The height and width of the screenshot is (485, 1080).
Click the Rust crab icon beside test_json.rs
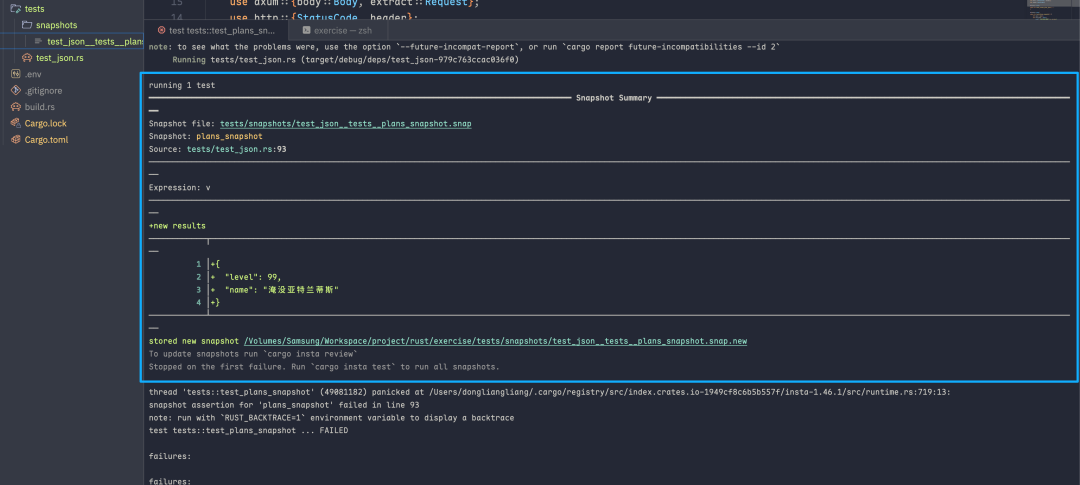(x=27, y=58)
